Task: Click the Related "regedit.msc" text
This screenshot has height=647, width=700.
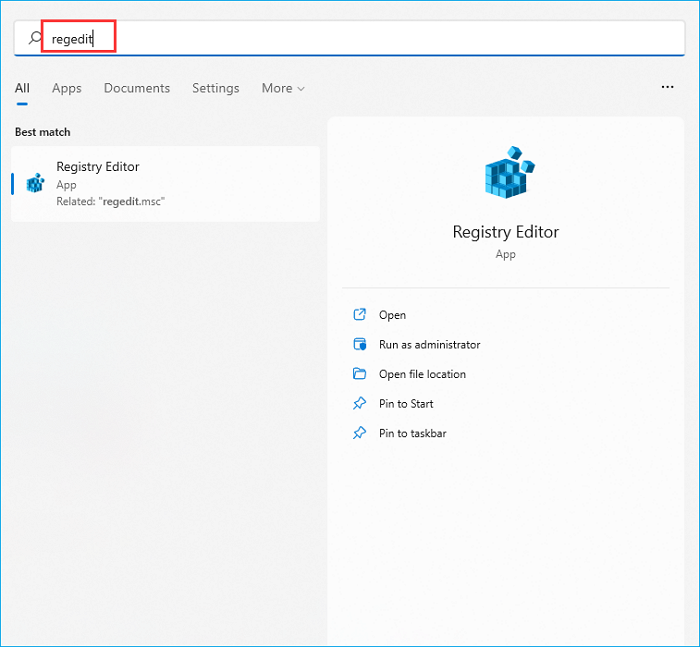Action: (x=110, y=201)
